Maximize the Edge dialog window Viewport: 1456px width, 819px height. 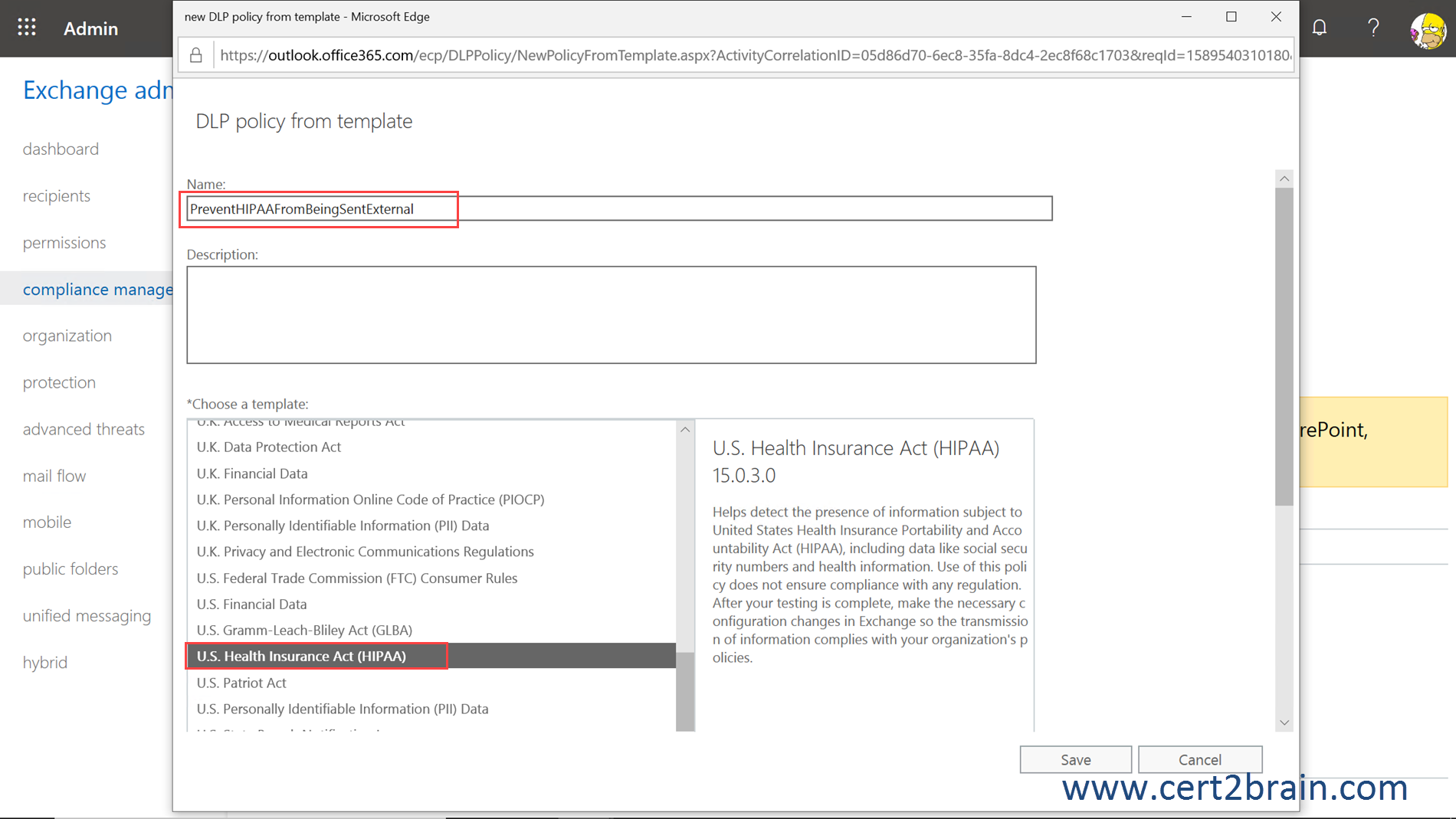(1231, 17)
